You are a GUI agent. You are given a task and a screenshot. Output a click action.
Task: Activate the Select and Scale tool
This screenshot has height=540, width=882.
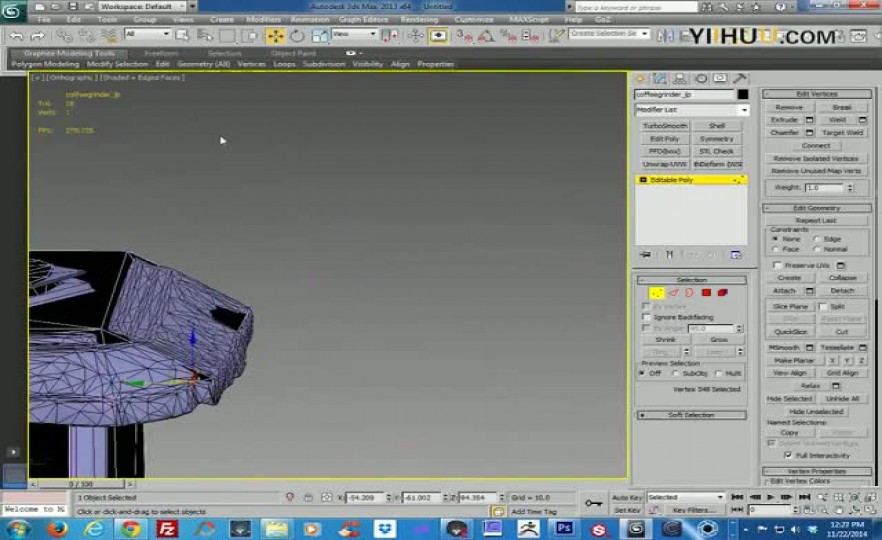pos(319,36)
